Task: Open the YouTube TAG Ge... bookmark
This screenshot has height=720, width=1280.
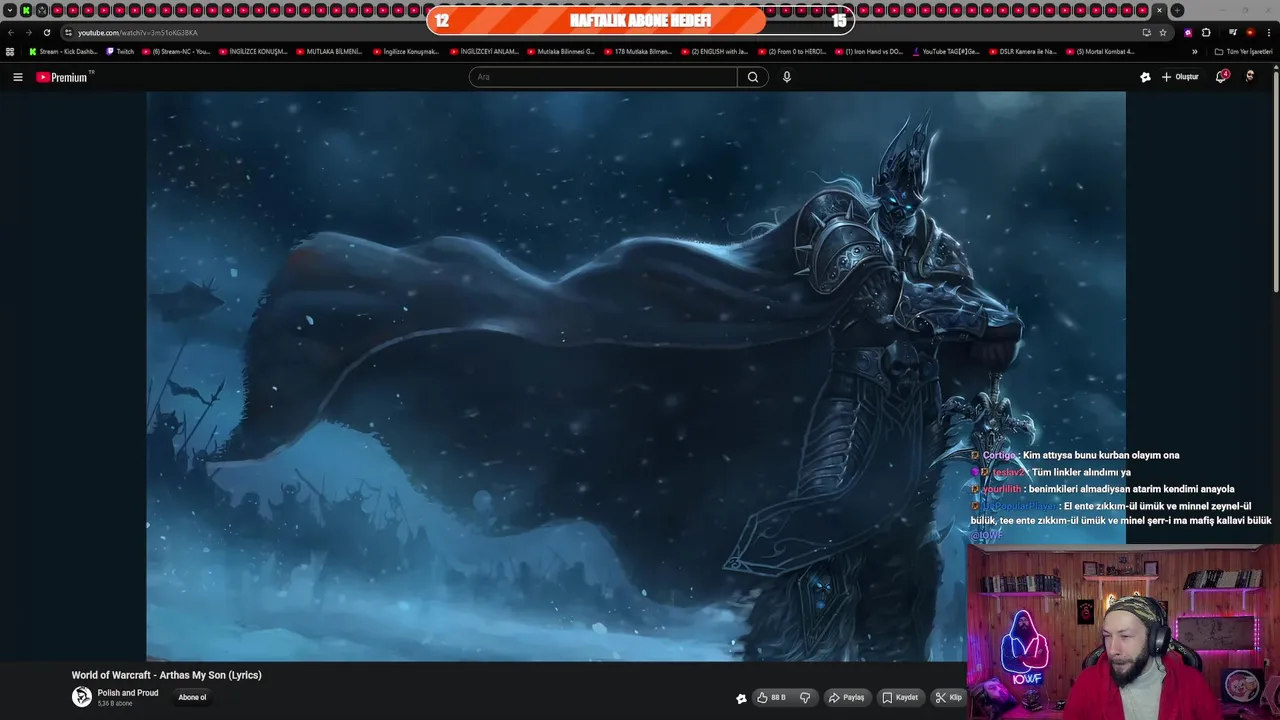Action: 945,51
